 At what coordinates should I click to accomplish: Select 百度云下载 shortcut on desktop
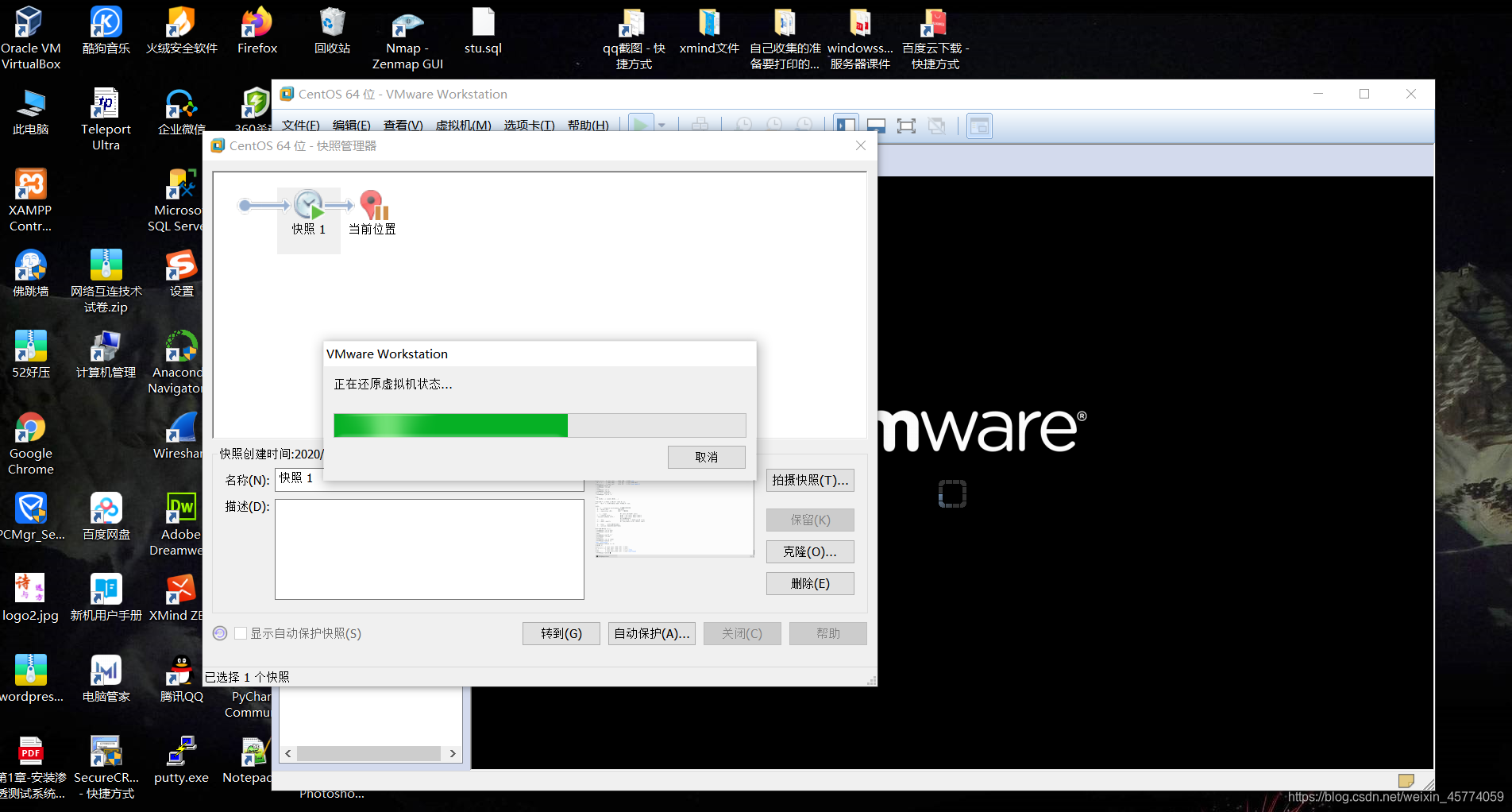935,39
